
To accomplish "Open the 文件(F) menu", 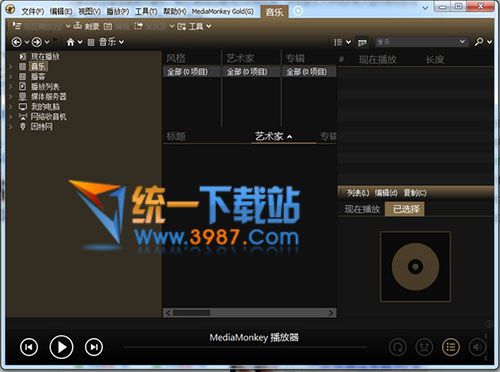I will click(x=33, y=11).
